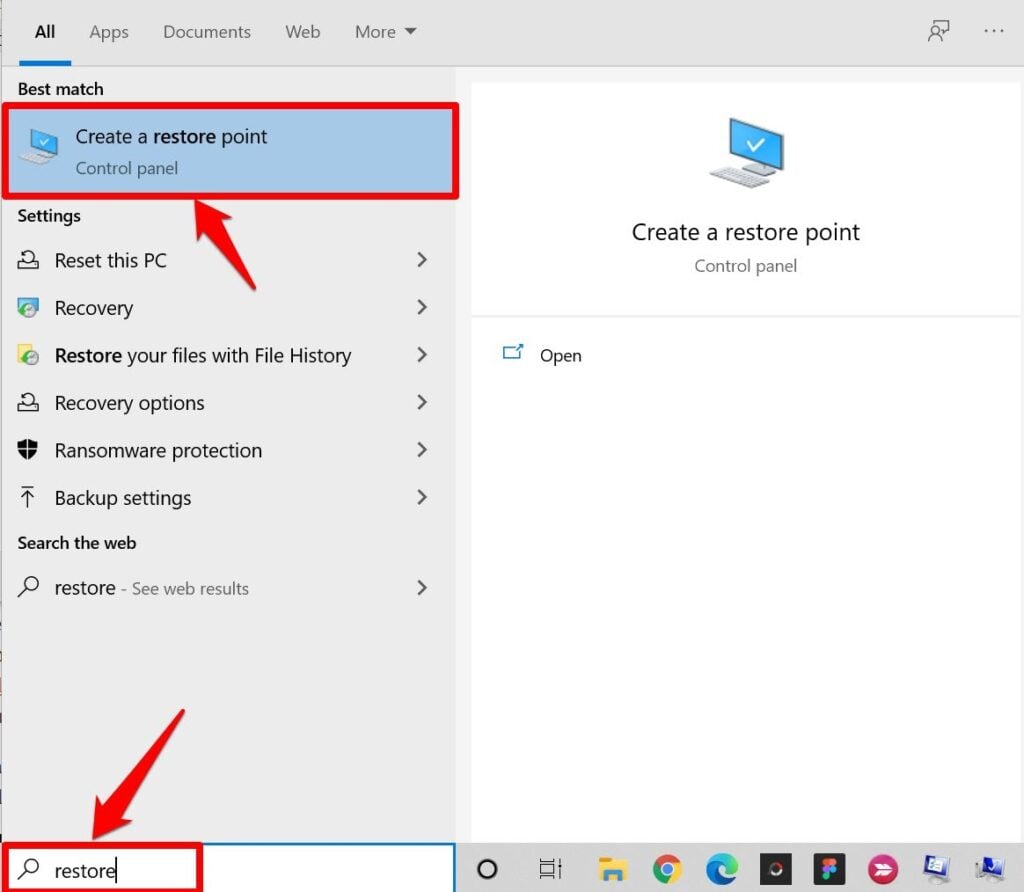The height and width of the screenshot is (892, 1024).
Task: Open the feedback person icon at top
Action: [x=938, y=31]
